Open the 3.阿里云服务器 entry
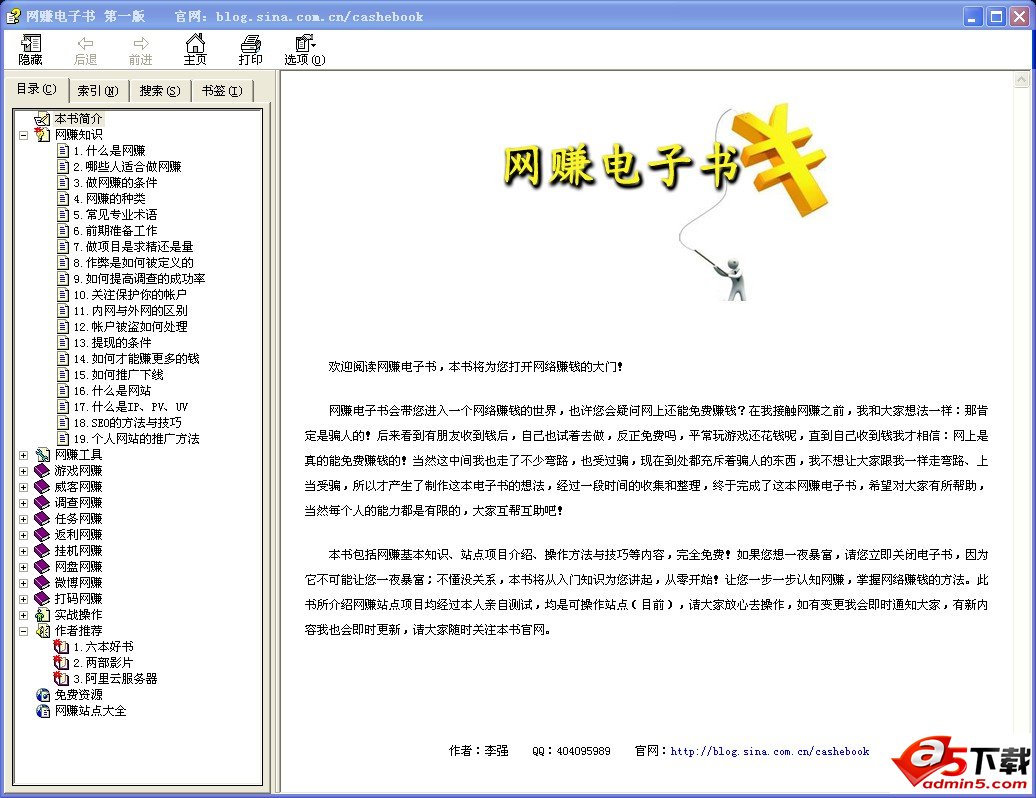 point(114,678)
